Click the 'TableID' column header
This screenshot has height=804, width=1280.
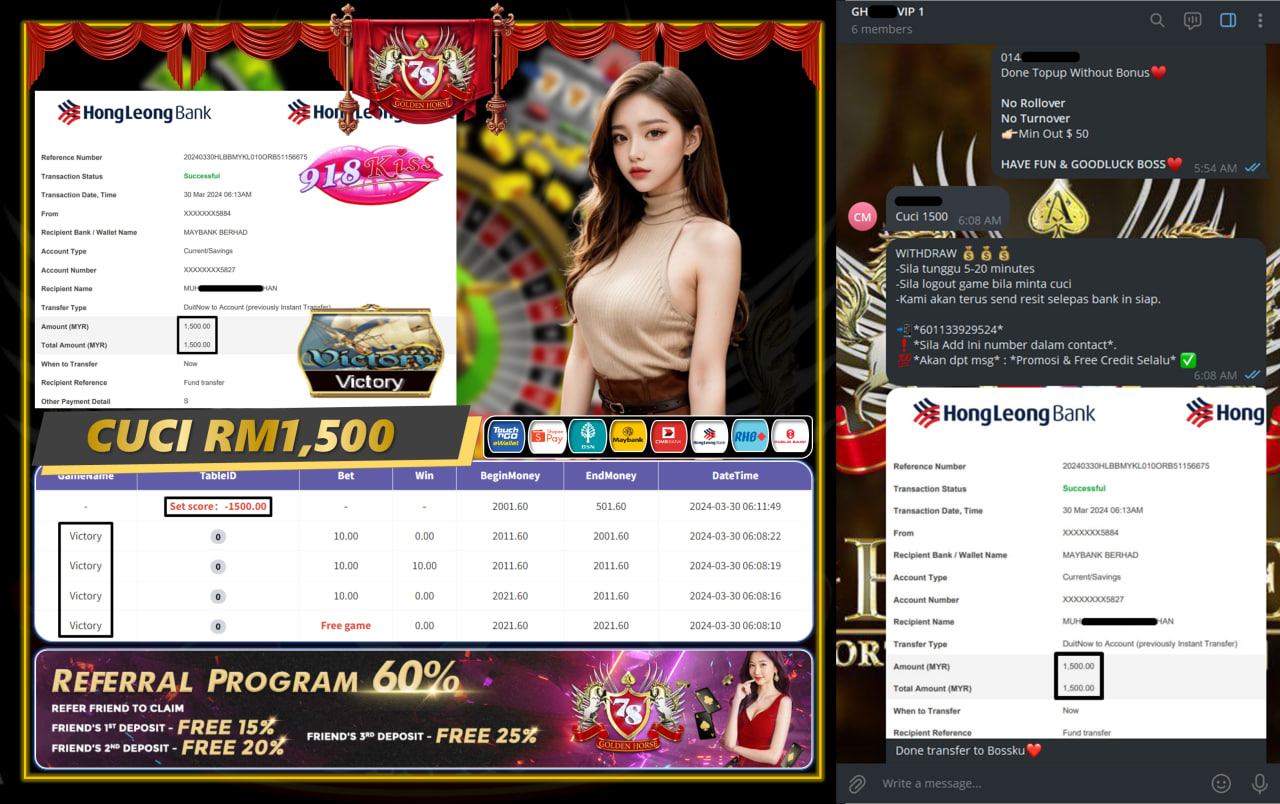coord(217,476)
